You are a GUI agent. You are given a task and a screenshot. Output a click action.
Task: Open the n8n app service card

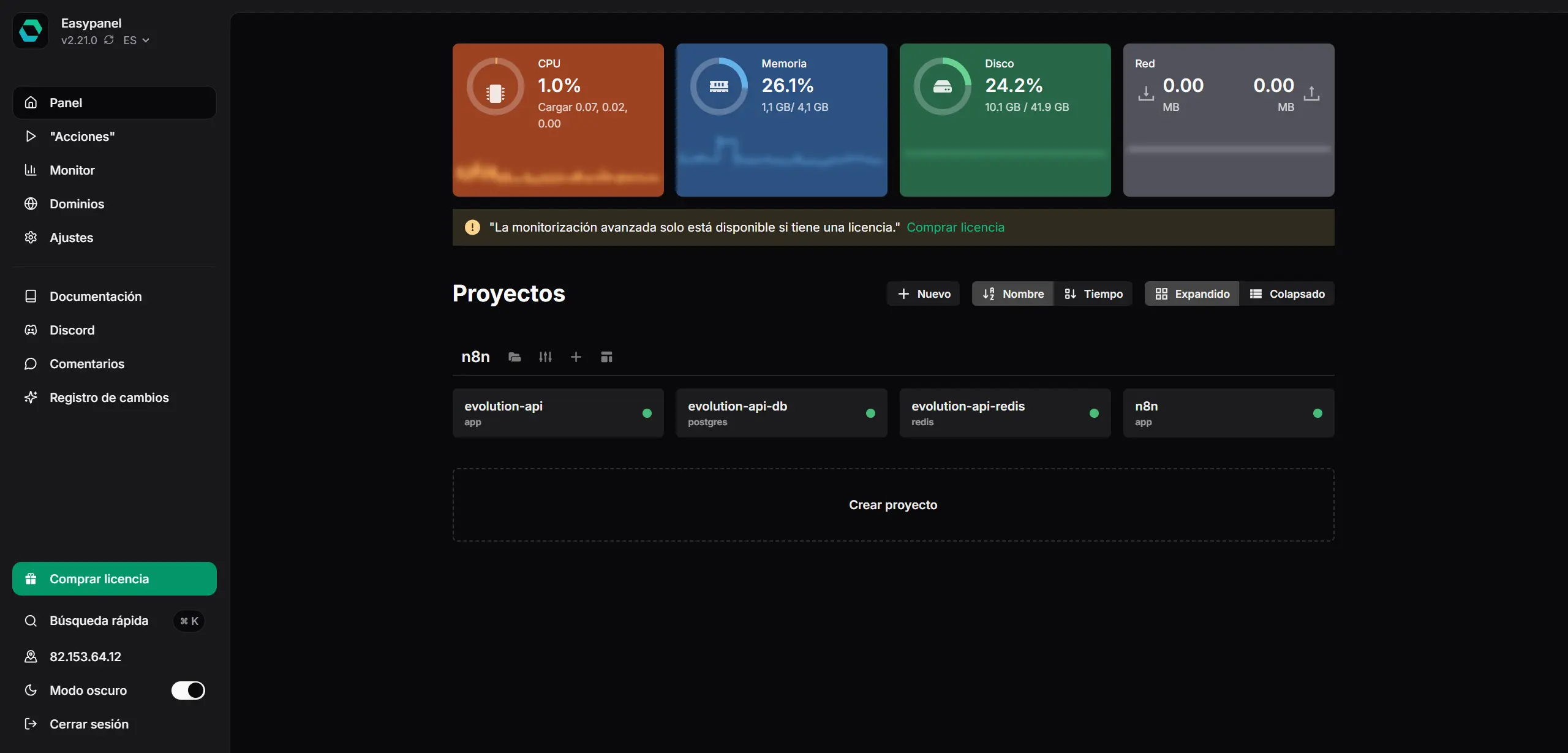coord(1228,413)
